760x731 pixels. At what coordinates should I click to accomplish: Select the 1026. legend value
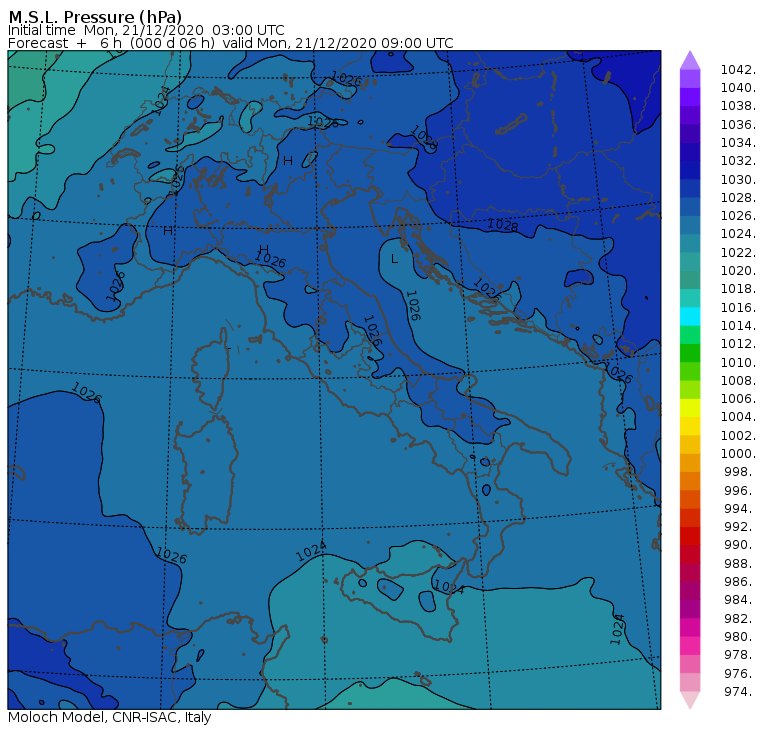point(738,216)
